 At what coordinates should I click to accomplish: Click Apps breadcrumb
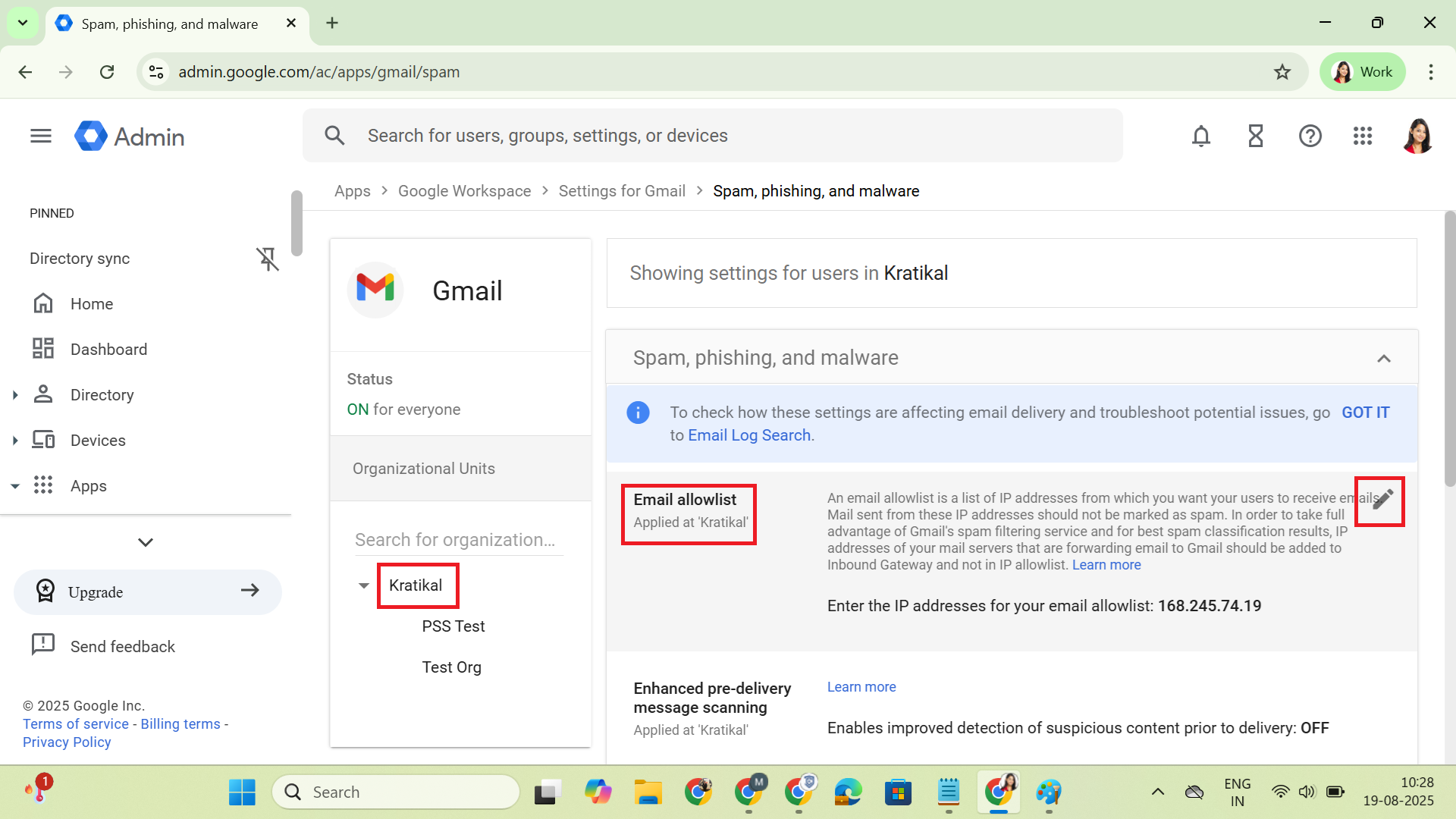coord(353,191)
